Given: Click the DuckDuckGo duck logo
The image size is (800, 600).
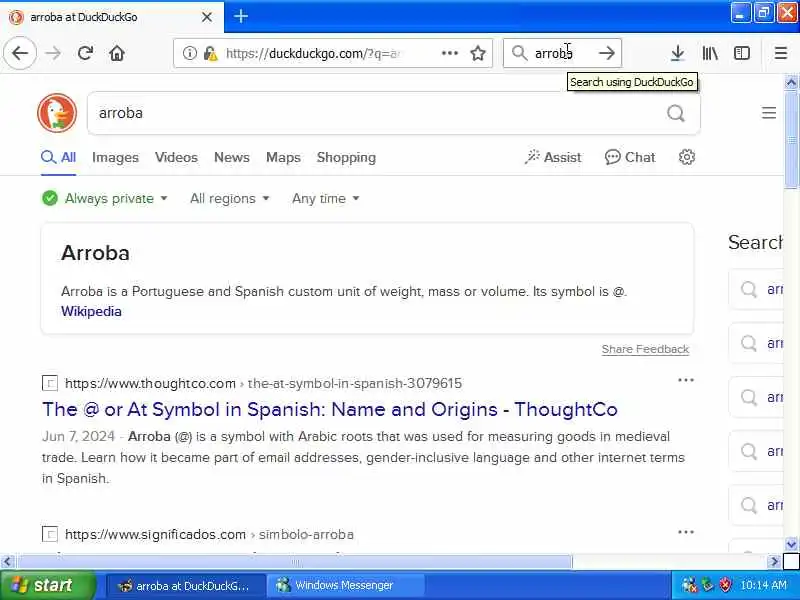Looking at the screenshot, I should pos(57,113).
